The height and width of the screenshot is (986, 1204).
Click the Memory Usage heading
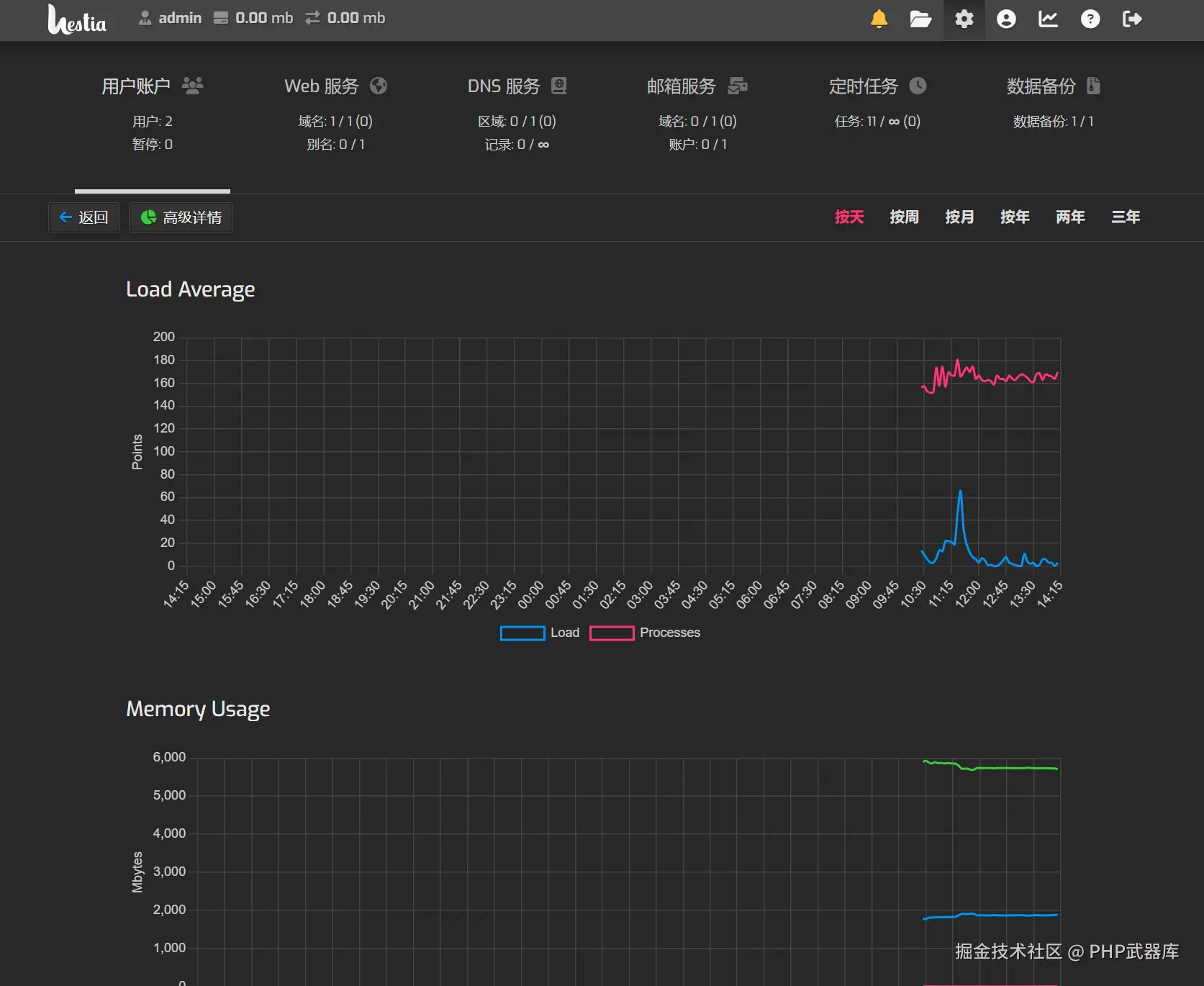pos(198,709)
